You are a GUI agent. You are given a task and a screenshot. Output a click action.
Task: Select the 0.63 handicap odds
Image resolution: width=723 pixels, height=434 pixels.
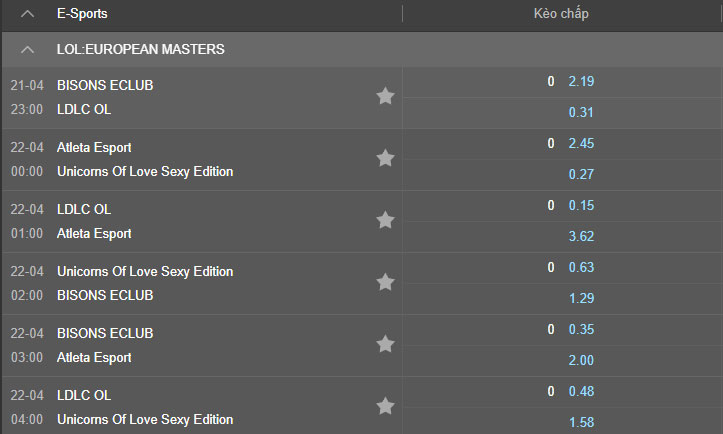click(x=581, y=267)
